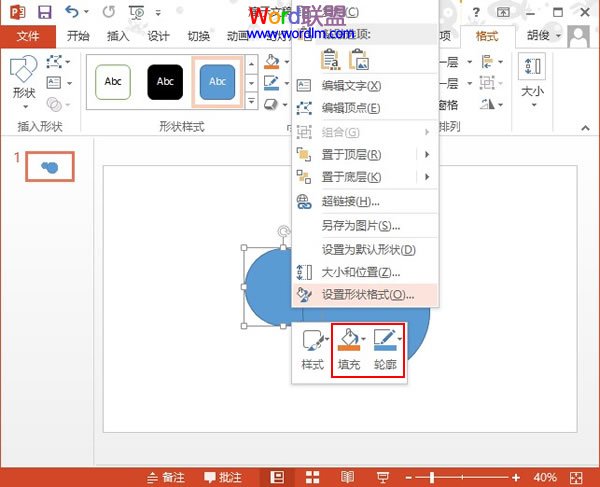This screenshot has height=487, width=600.
Task: Select the 格式 ribbon tab
Action: pyautogui.click(x=487, y=36)
